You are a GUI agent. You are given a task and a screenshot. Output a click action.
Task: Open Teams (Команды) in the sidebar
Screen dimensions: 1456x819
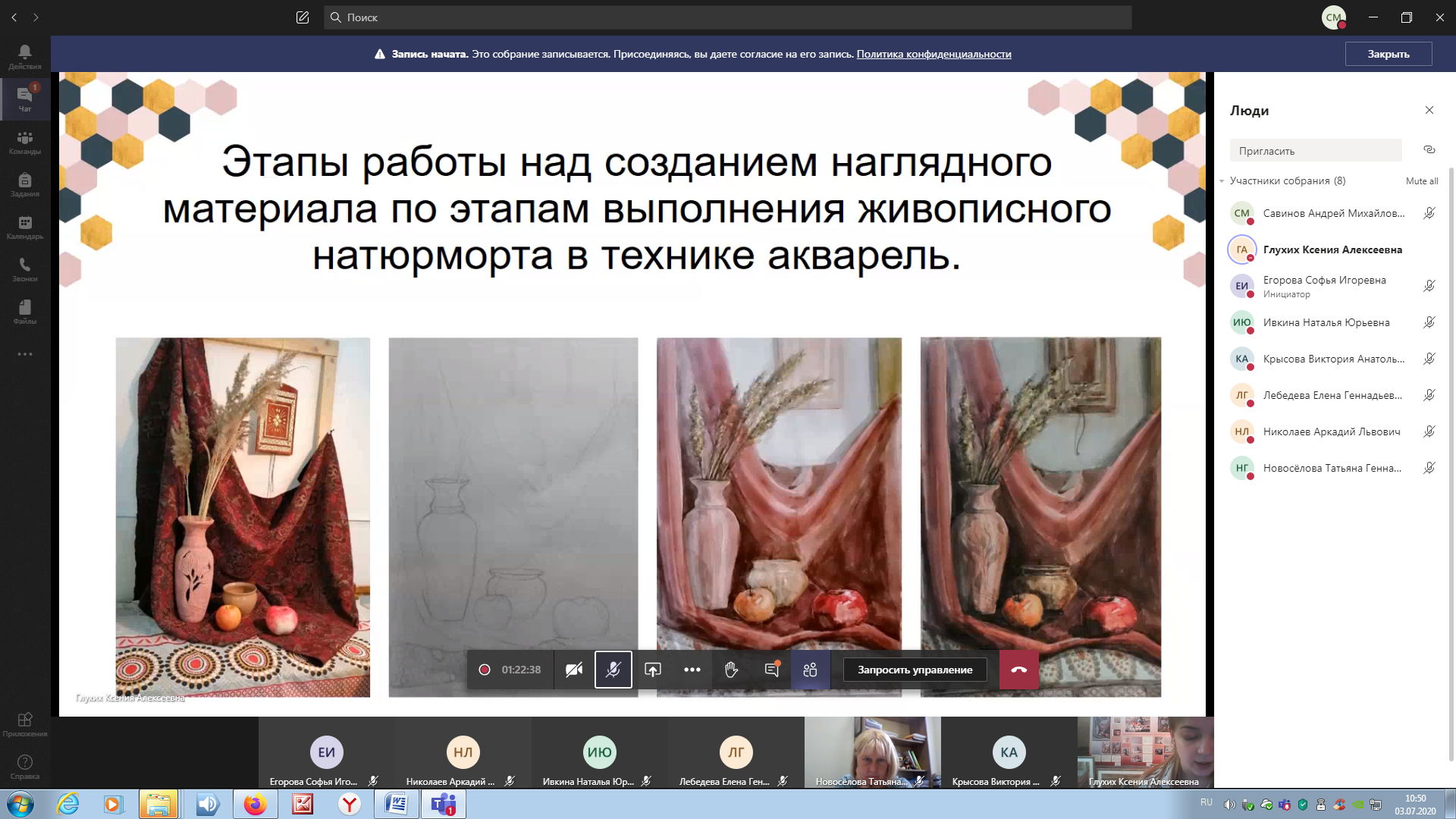[x=25, y=142]
